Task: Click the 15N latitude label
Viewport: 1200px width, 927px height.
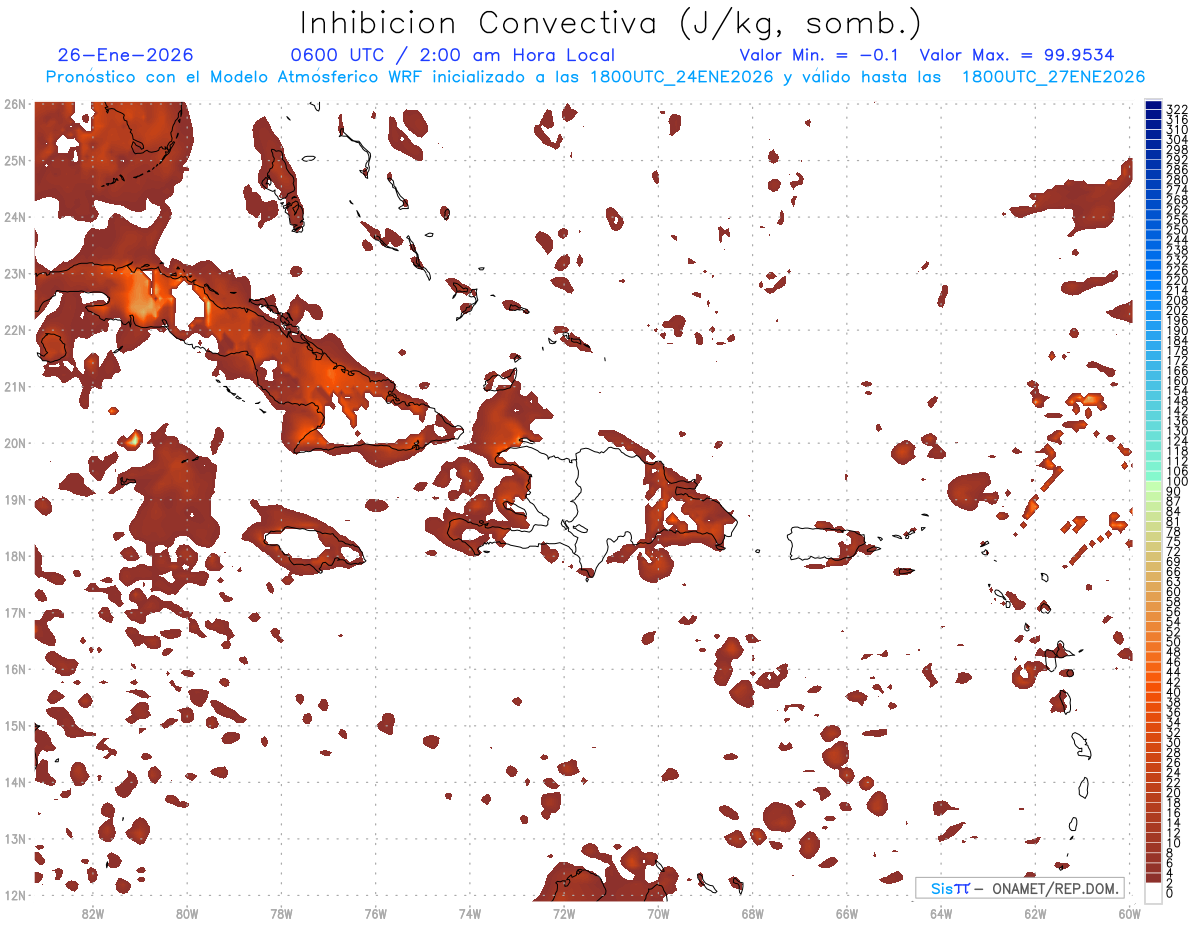Action: click(x=15, y=725)
